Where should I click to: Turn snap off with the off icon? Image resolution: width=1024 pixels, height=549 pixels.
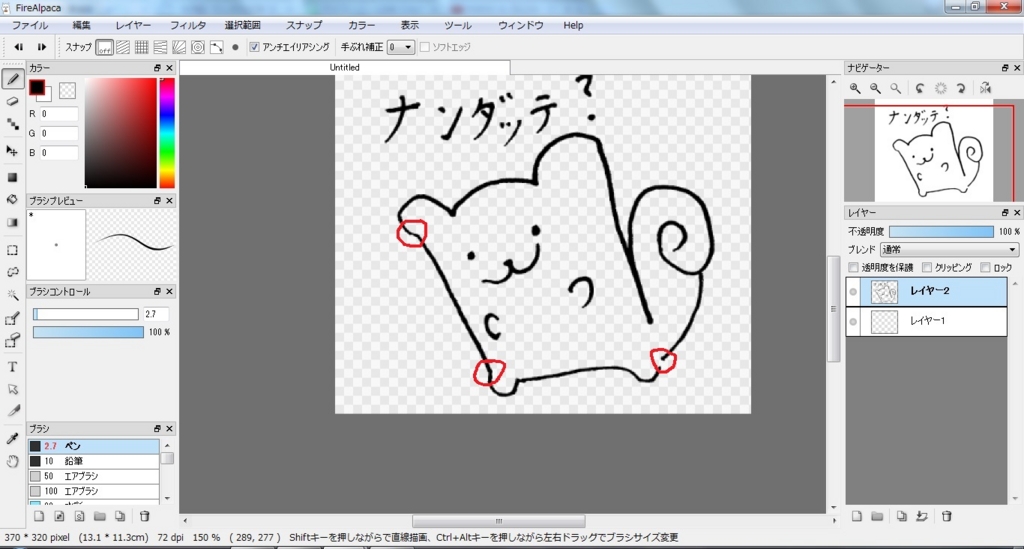coord(104,47)
